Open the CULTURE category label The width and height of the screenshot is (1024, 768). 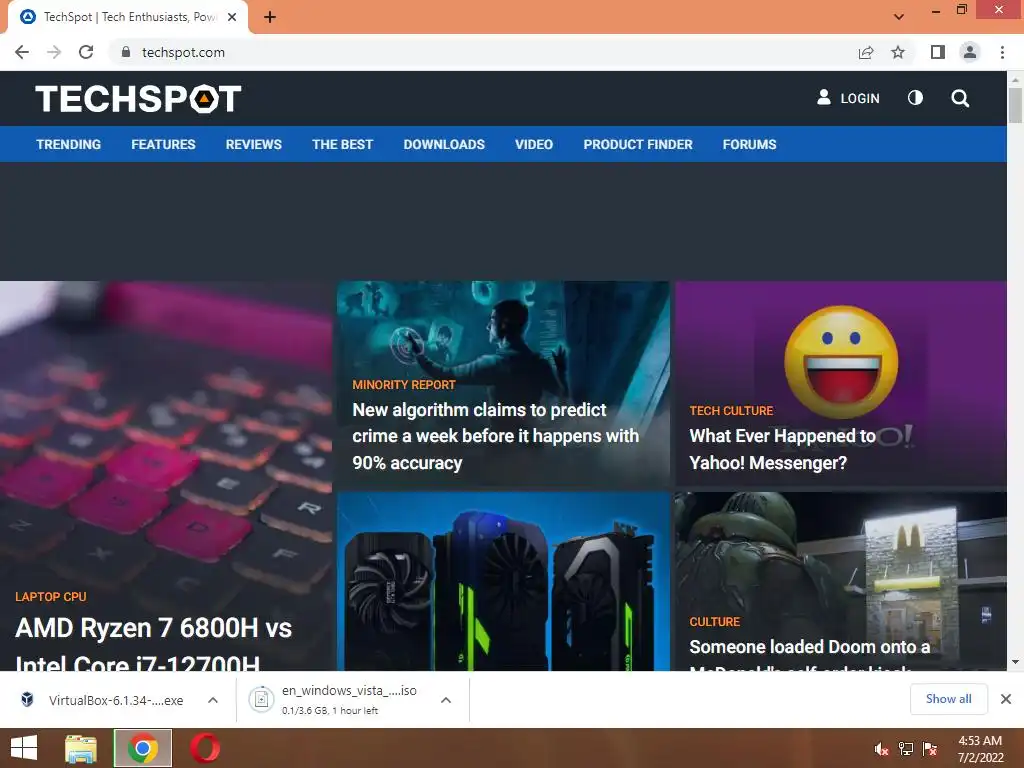tap(715, 622)
